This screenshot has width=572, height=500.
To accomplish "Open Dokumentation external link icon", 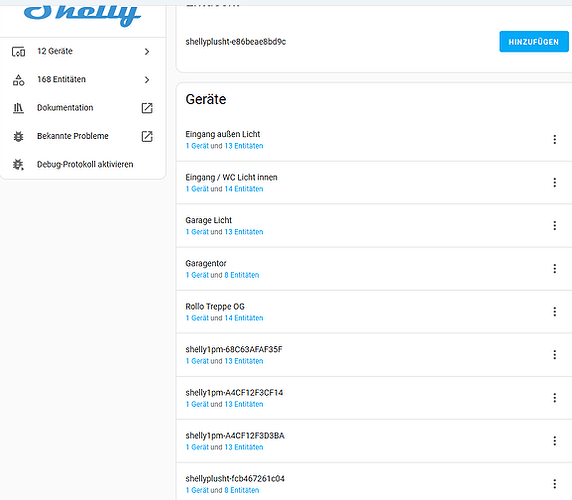I will (x=147, y=108).
